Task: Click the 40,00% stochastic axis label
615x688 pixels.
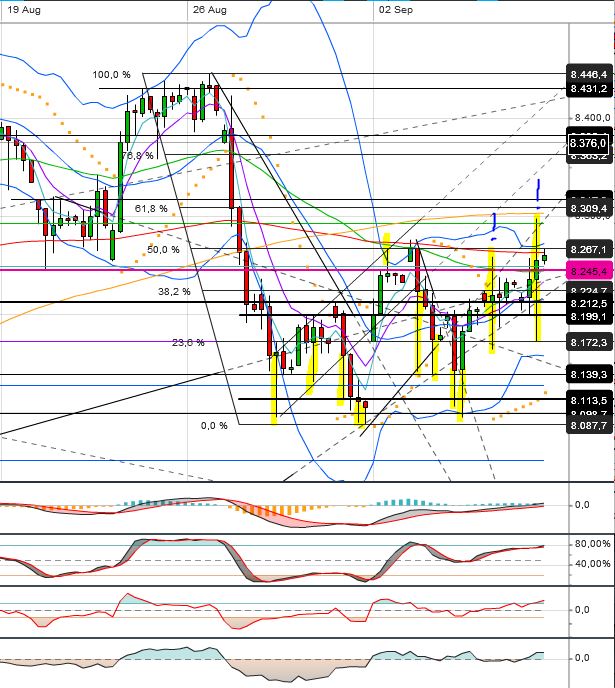Action: [x=592, y=563]
